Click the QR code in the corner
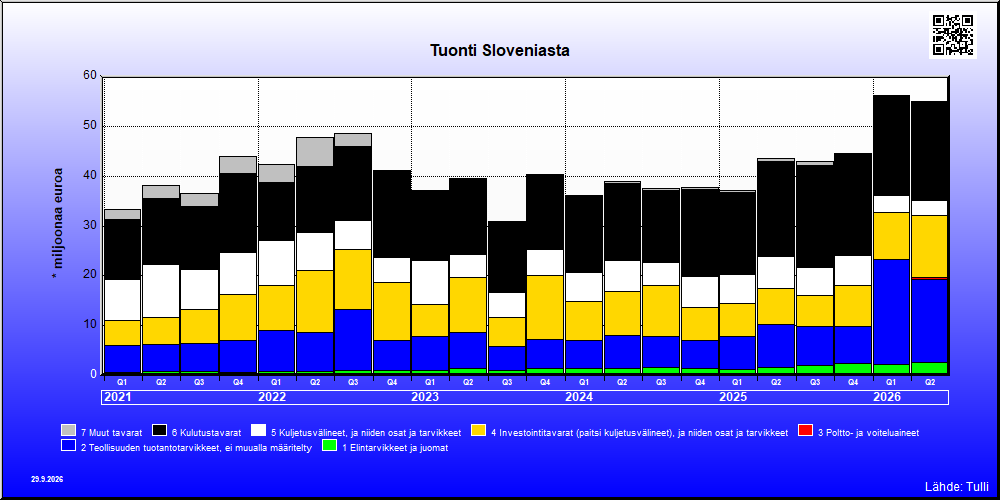The image size is (1000, 500). point(953,35)
